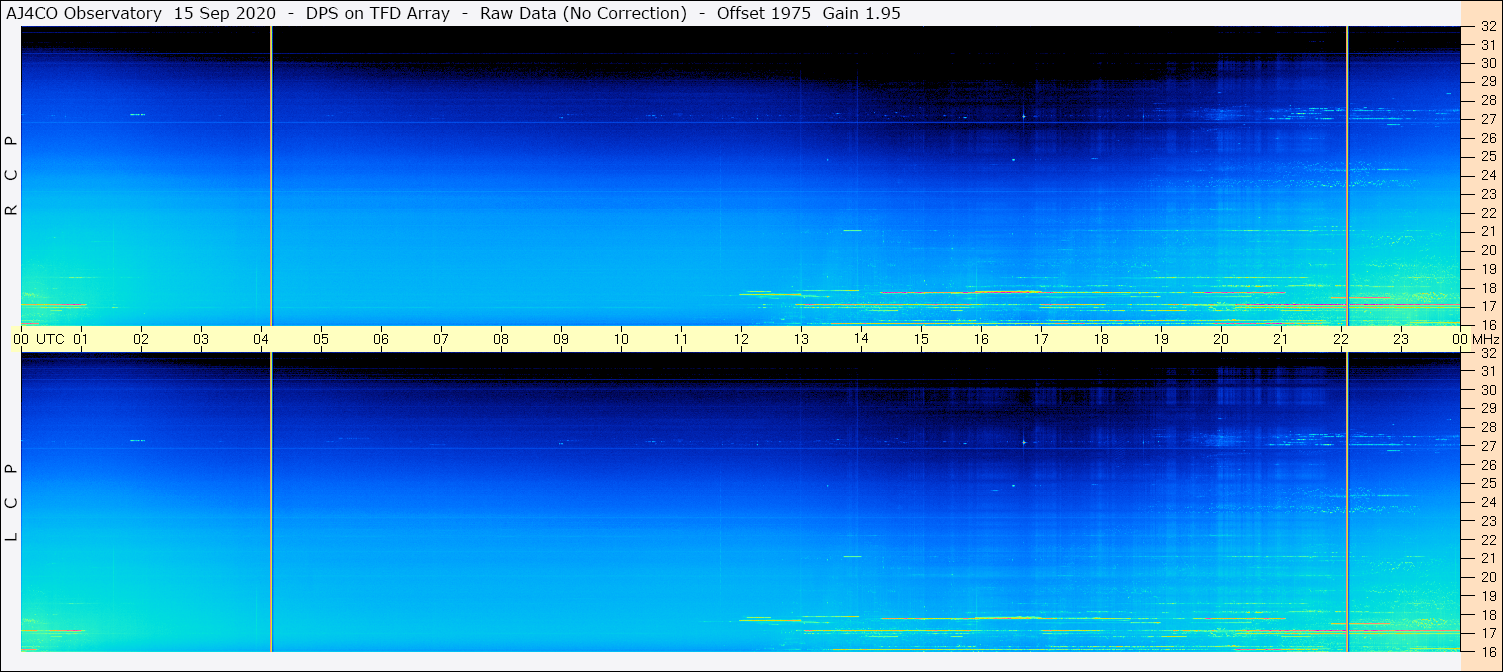The height and width of the screenshot is (672, 1503).
Task: Click hour "06" on the UTC time axis
Action: [x=381, y=339]
